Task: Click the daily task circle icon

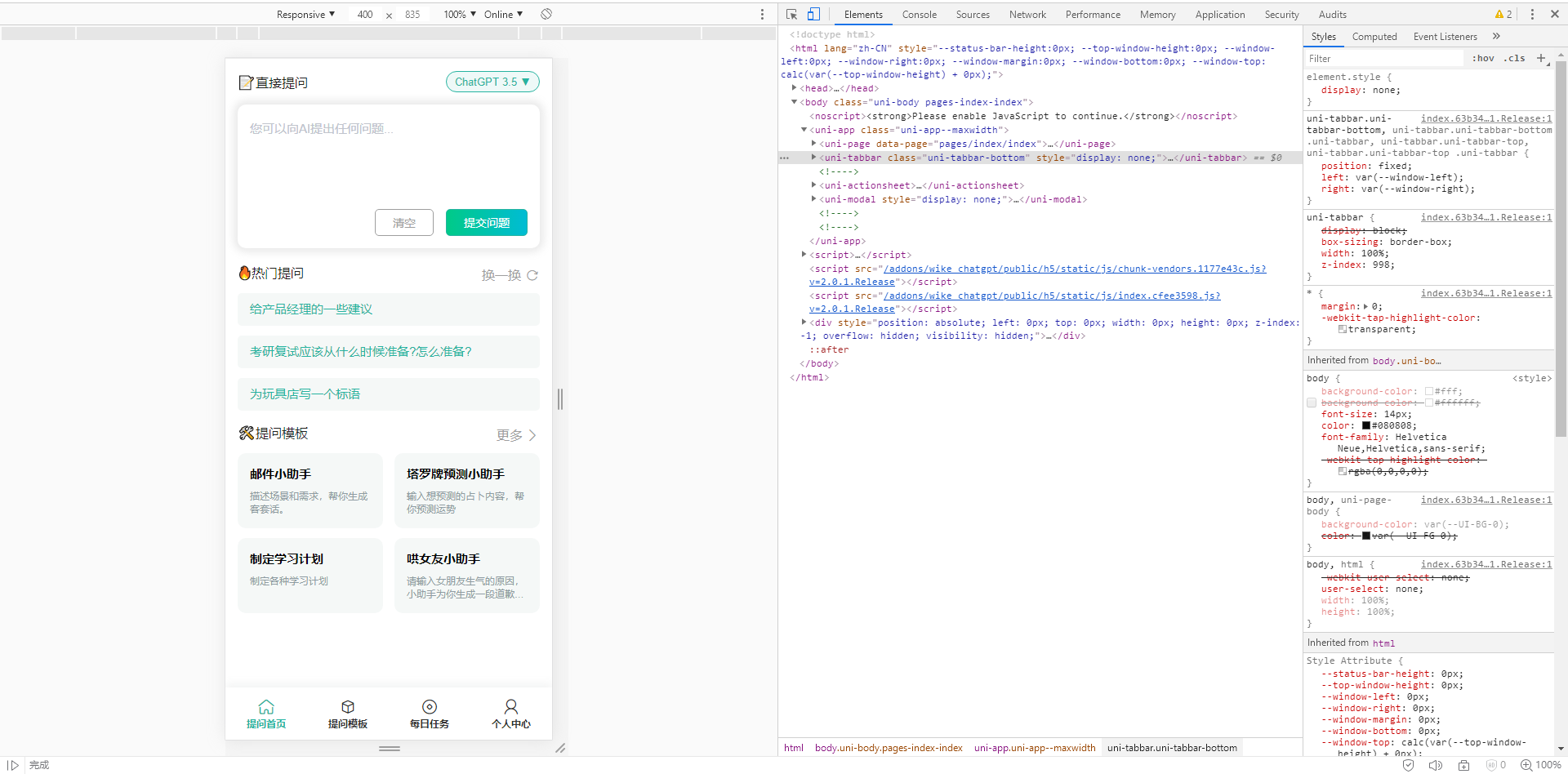Action: coord(430,707)
